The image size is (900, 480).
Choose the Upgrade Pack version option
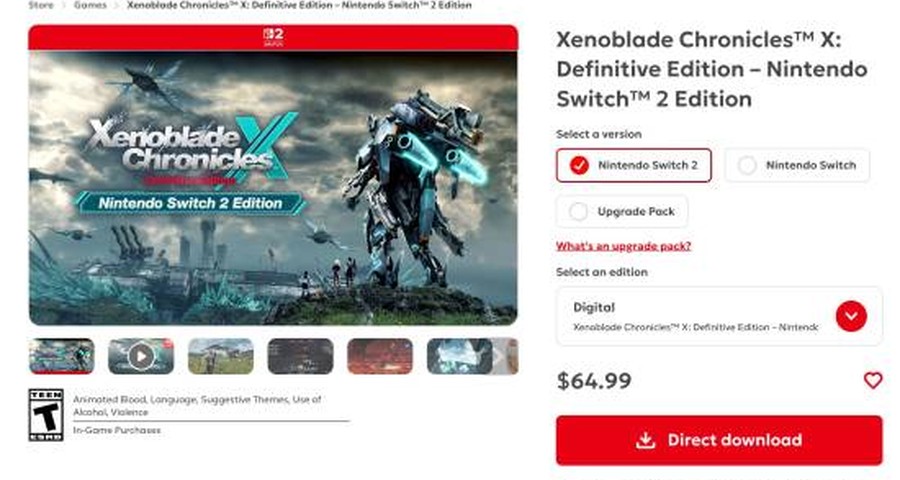pos(622,211)
